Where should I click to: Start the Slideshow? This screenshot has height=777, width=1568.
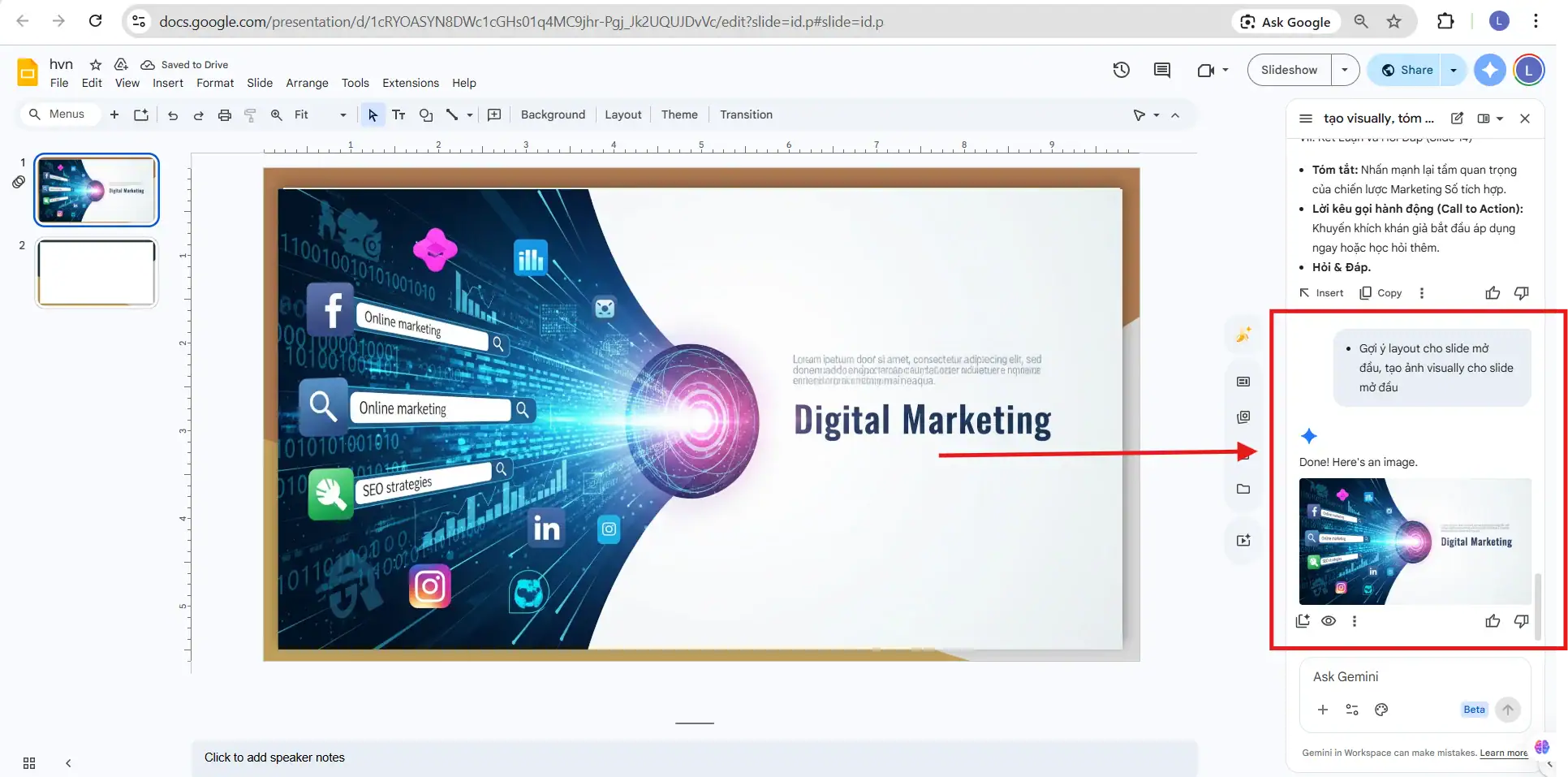(x=1290, y=70)
